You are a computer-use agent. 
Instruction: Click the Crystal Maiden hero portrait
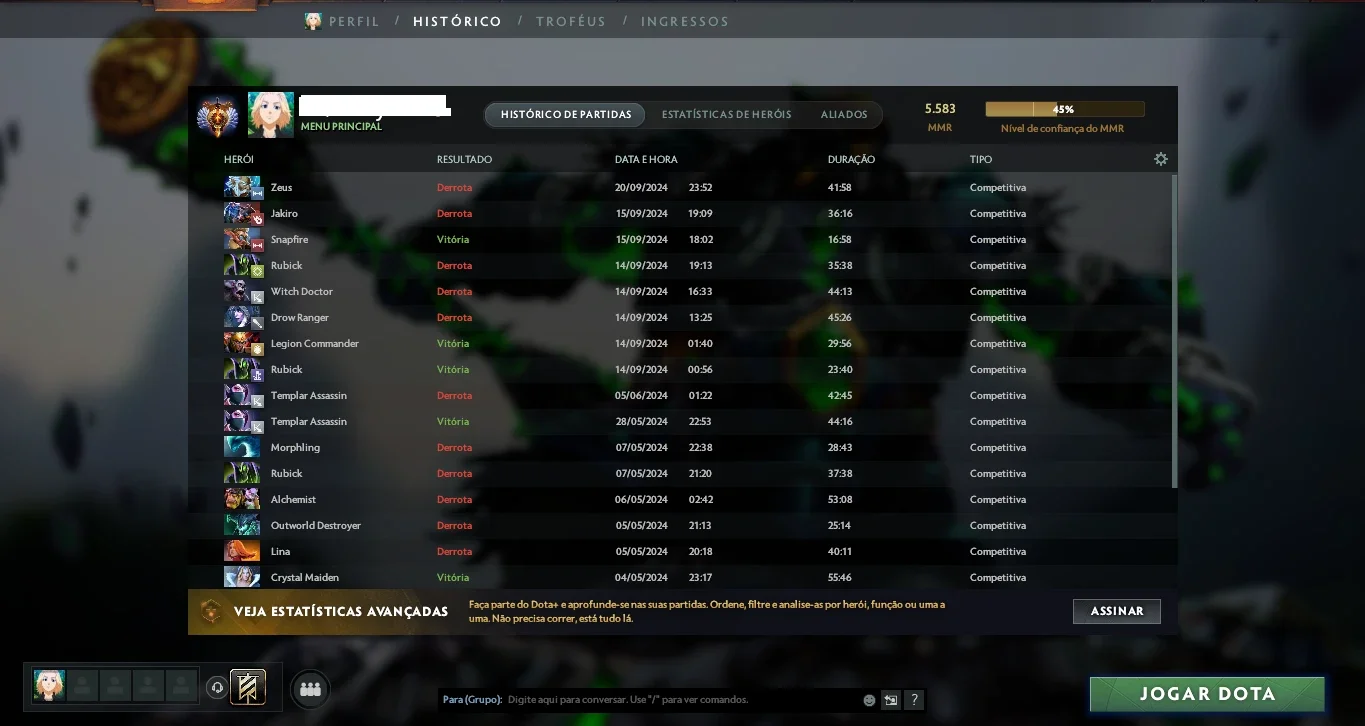point(242,577)
